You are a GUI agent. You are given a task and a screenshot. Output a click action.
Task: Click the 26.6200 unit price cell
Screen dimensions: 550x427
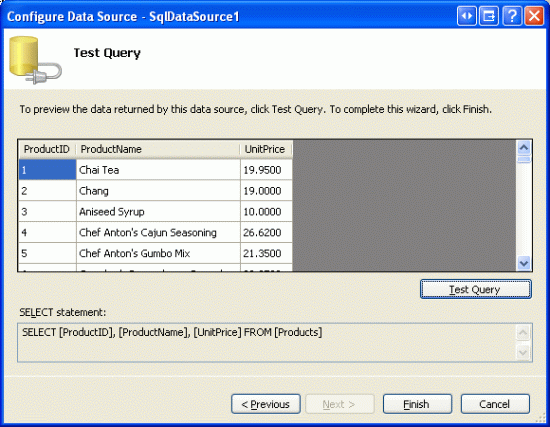[266, 232]
